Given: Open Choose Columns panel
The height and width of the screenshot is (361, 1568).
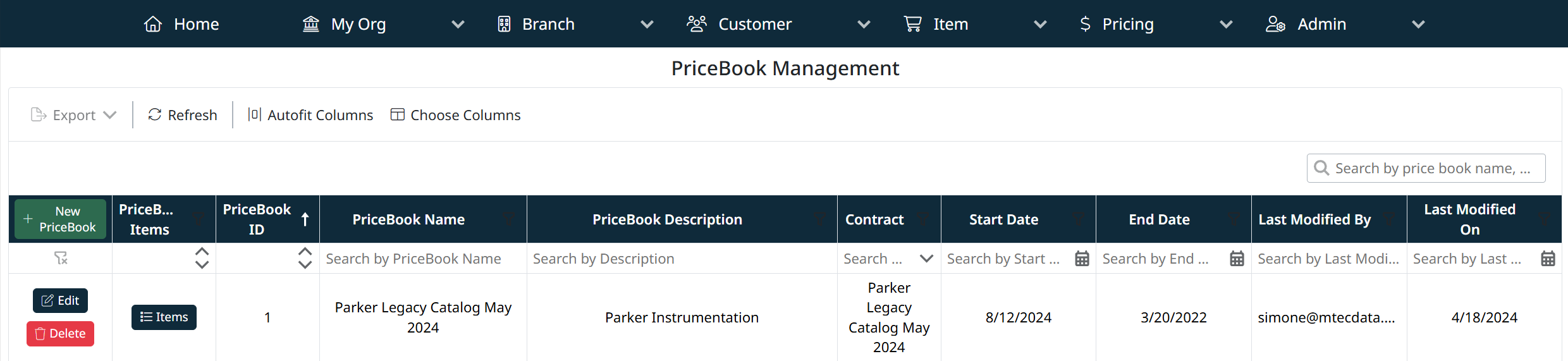Looking at the screenshot, I should (x=456, y=115).
